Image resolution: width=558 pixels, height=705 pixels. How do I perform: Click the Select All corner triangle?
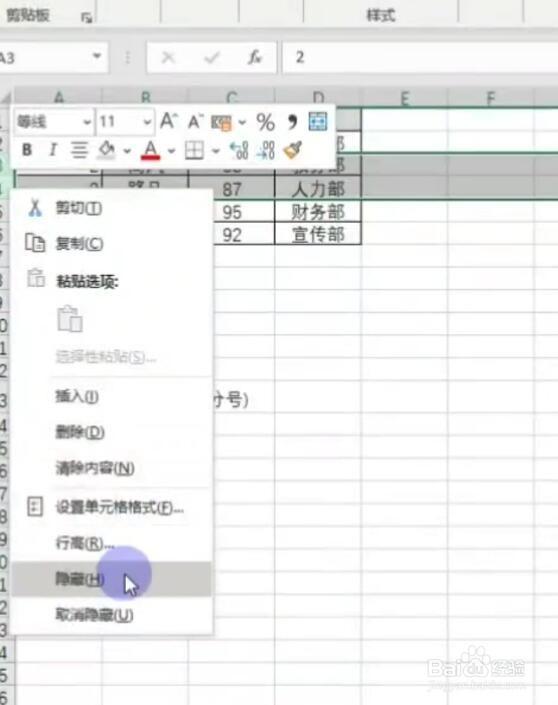tap(6, 97)
